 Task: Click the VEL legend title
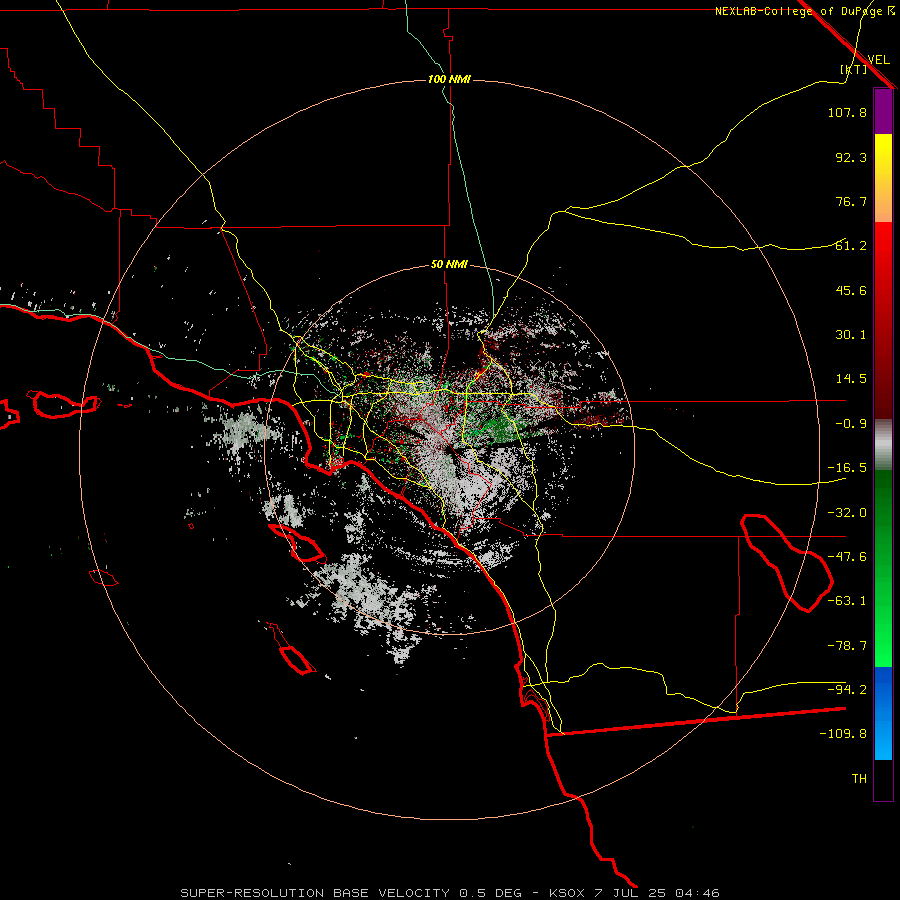coord(878,59)
